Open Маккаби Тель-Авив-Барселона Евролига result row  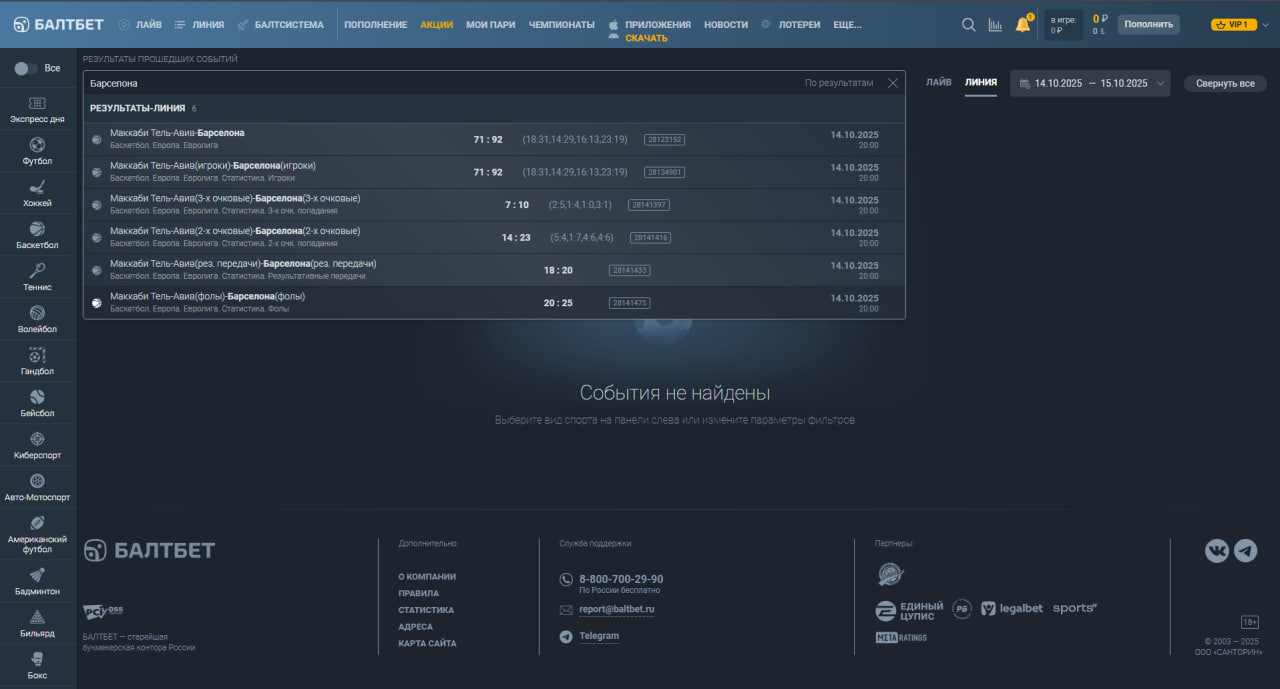[x=494, y=139]
